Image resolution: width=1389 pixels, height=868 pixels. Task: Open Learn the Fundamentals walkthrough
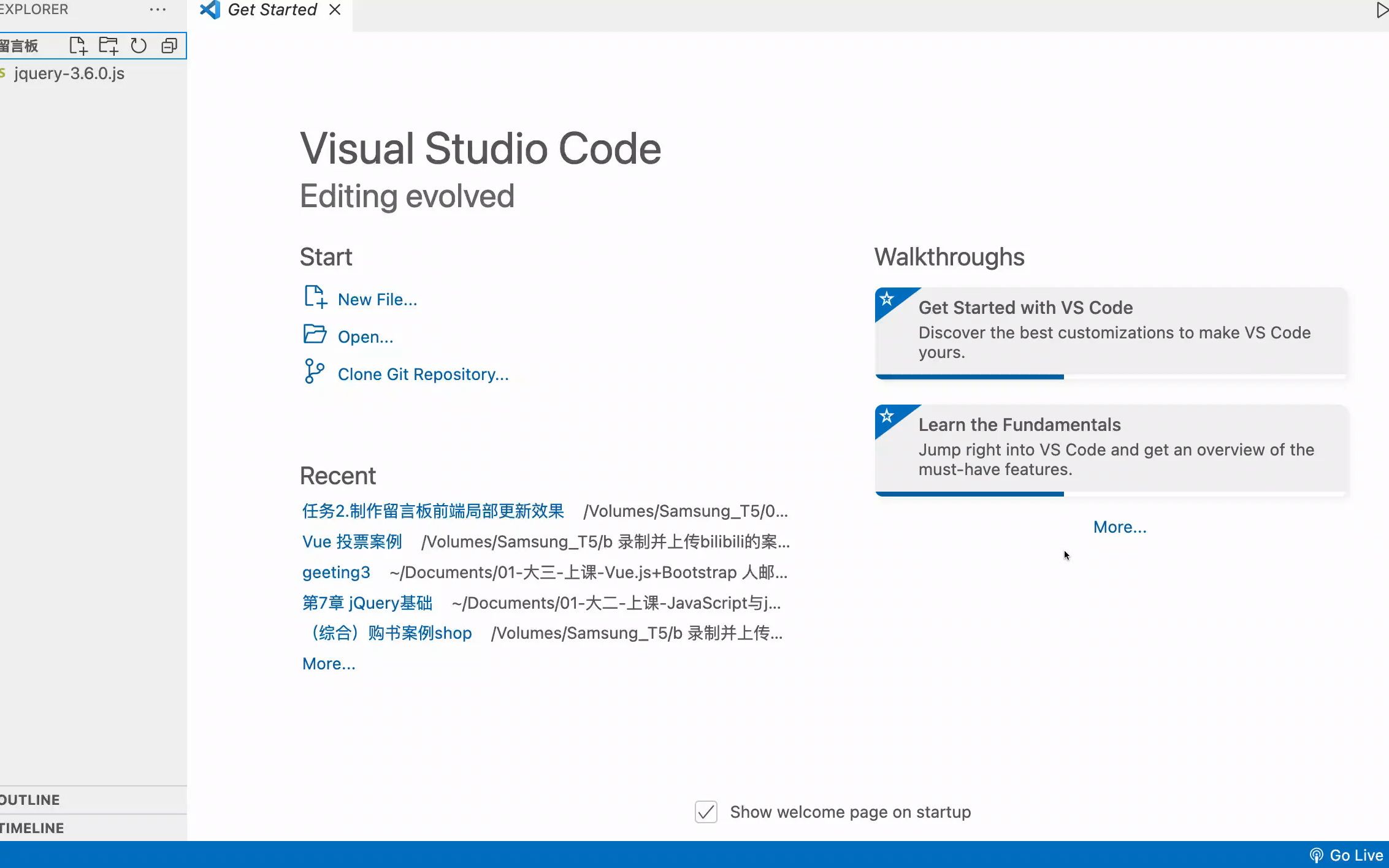pyautogui.click(x=1111, y=450)
